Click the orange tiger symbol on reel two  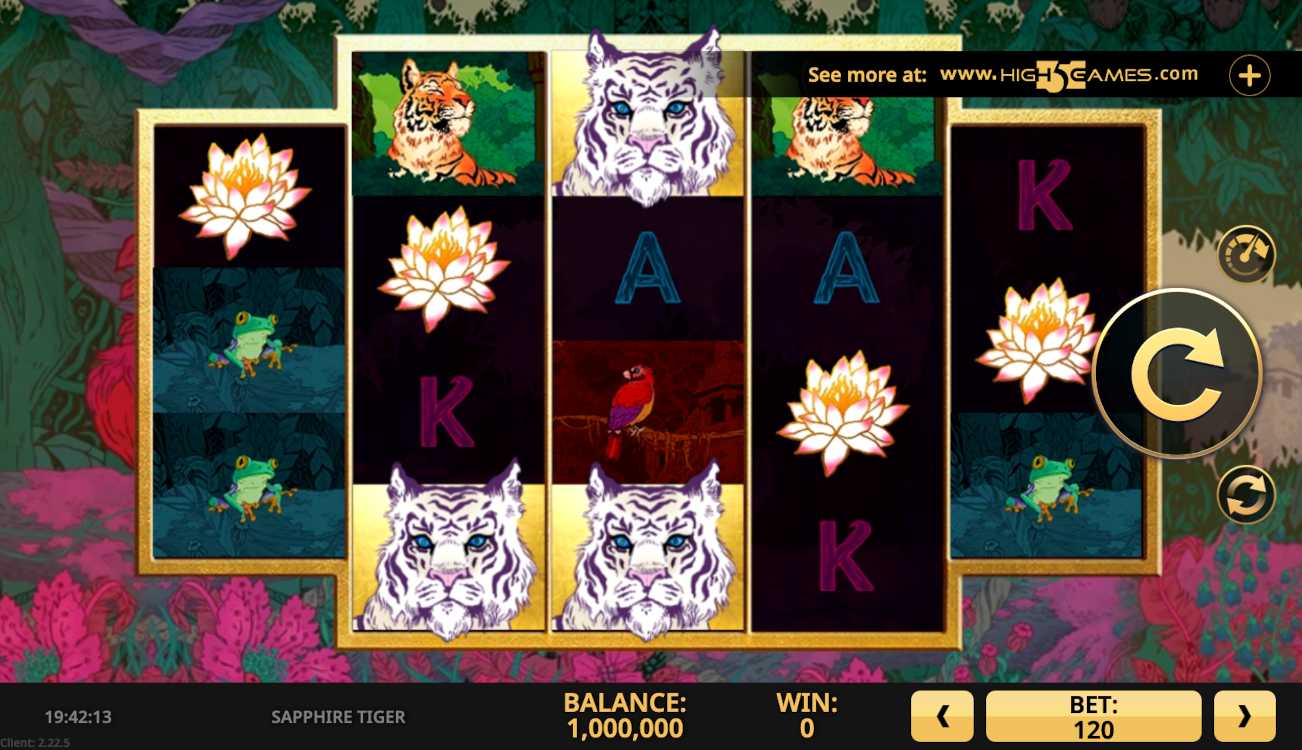coord(449,123)
